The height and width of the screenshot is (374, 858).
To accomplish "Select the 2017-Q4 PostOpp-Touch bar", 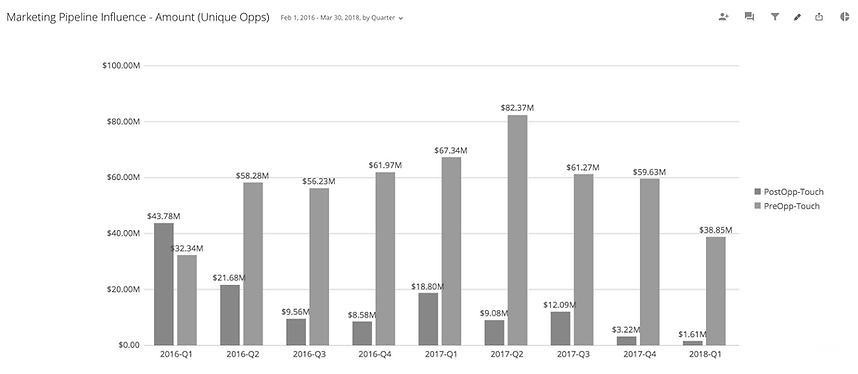I will tap(627, 341).
